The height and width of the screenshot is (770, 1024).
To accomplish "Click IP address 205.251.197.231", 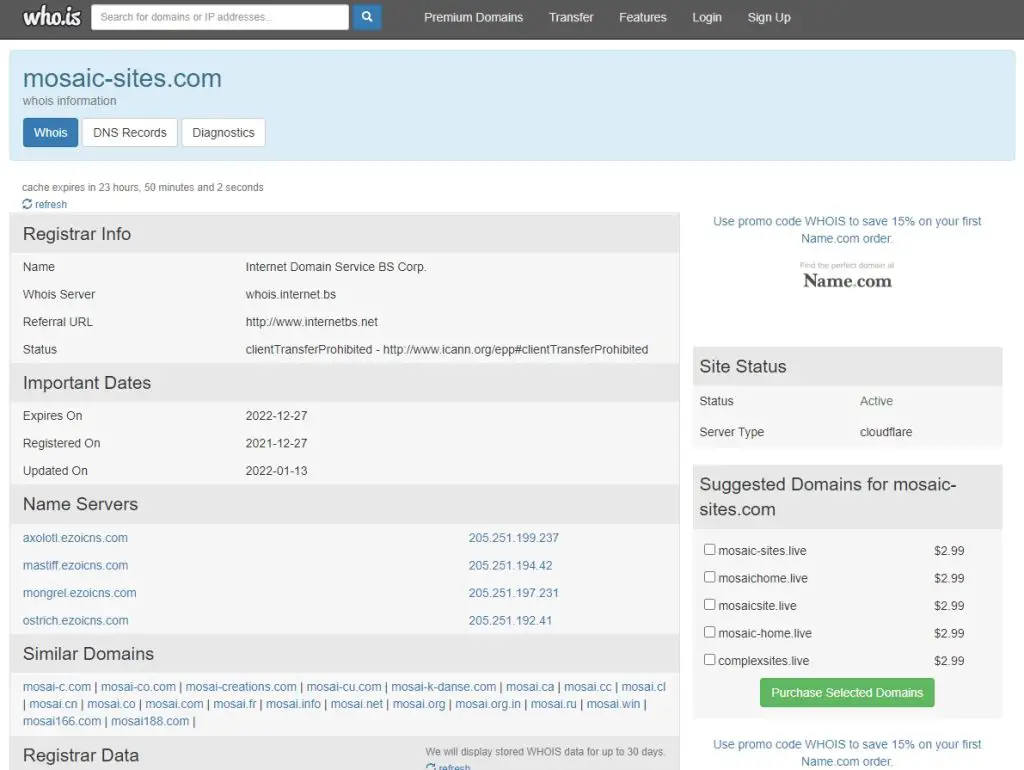I will click(513, 592).
